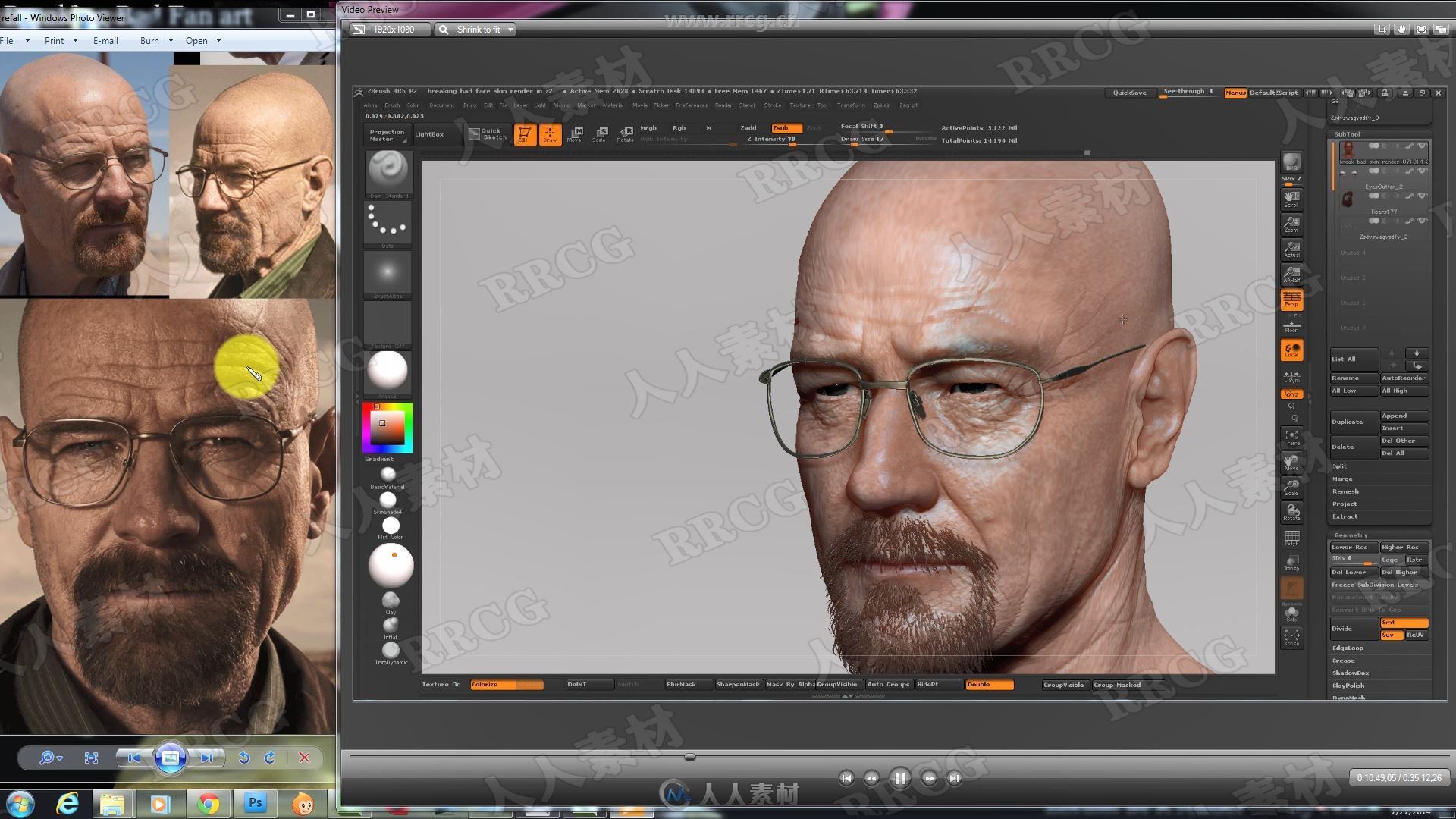This screenshot has height=819, width=1456.
Task: Frame the model with the Frame icon
Action: click(1291, 438)
